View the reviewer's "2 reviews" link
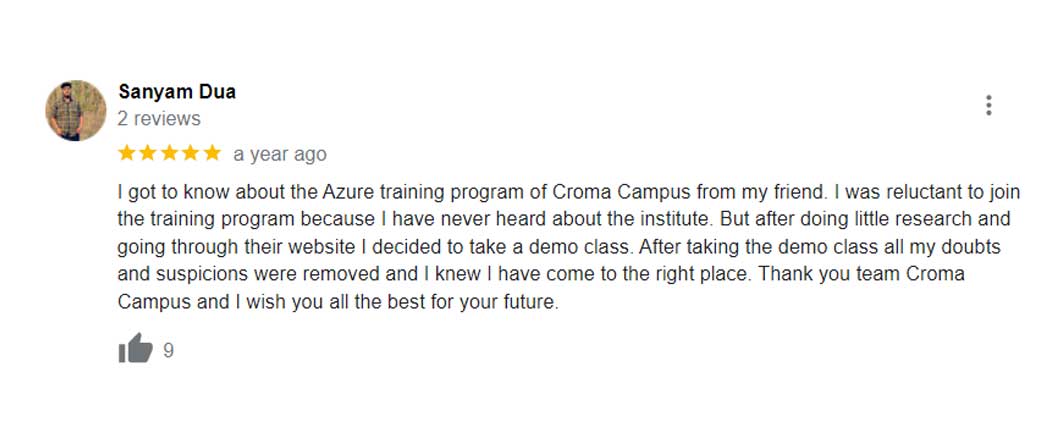The height and width of the screenshot is (424, 1059). click(x=159, y=119)
